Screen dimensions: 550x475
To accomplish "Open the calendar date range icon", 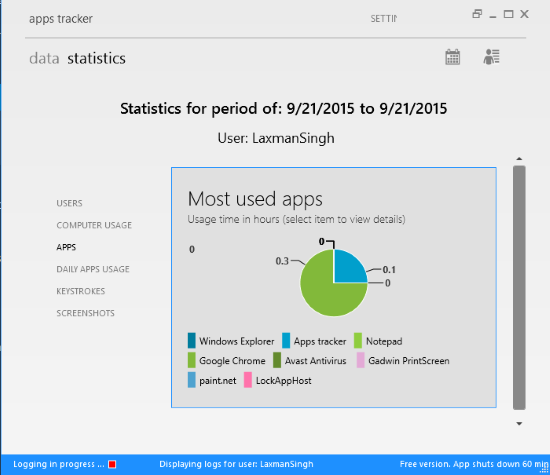I will coord(452,57).
